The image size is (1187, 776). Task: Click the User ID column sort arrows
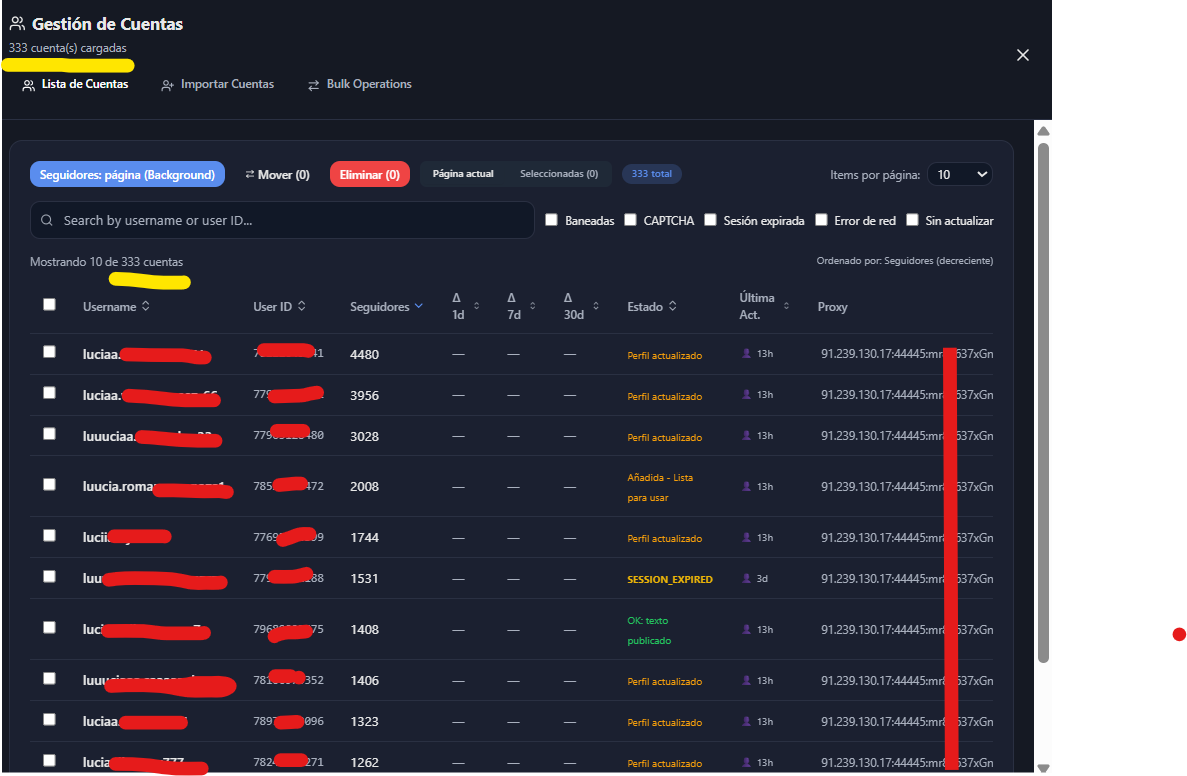301,306
